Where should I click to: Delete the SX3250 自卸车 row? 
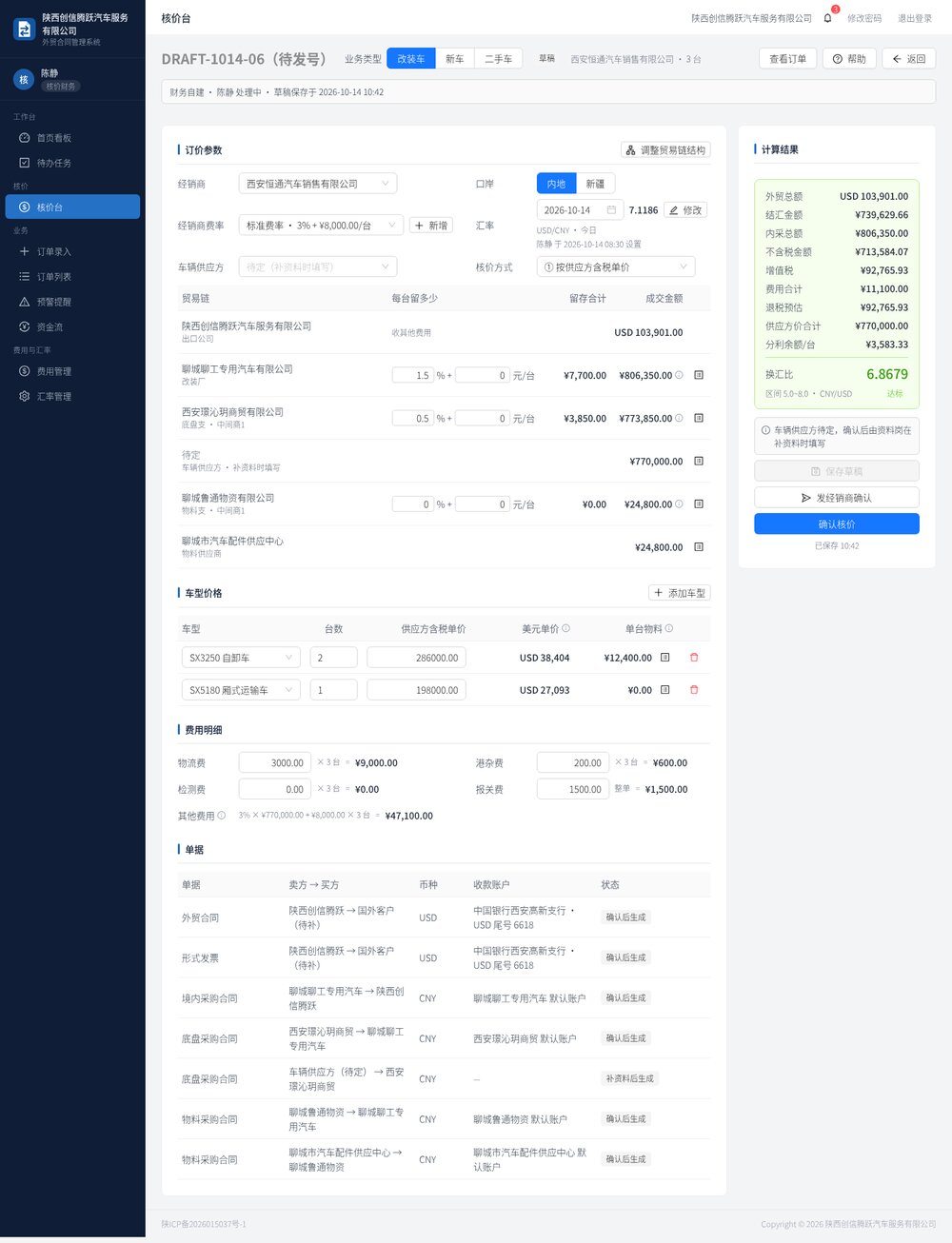pyautogui.click(x=694, y=657)
